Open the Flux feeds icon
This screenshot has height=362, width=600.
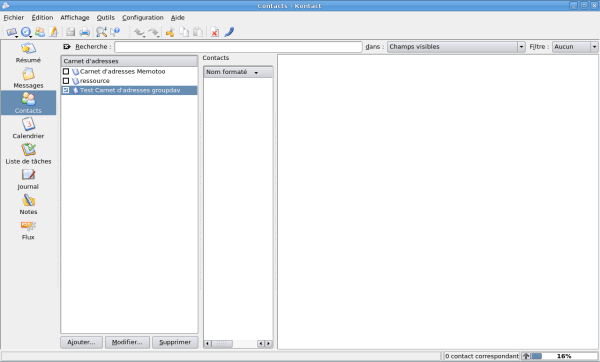tap(28, 230)
